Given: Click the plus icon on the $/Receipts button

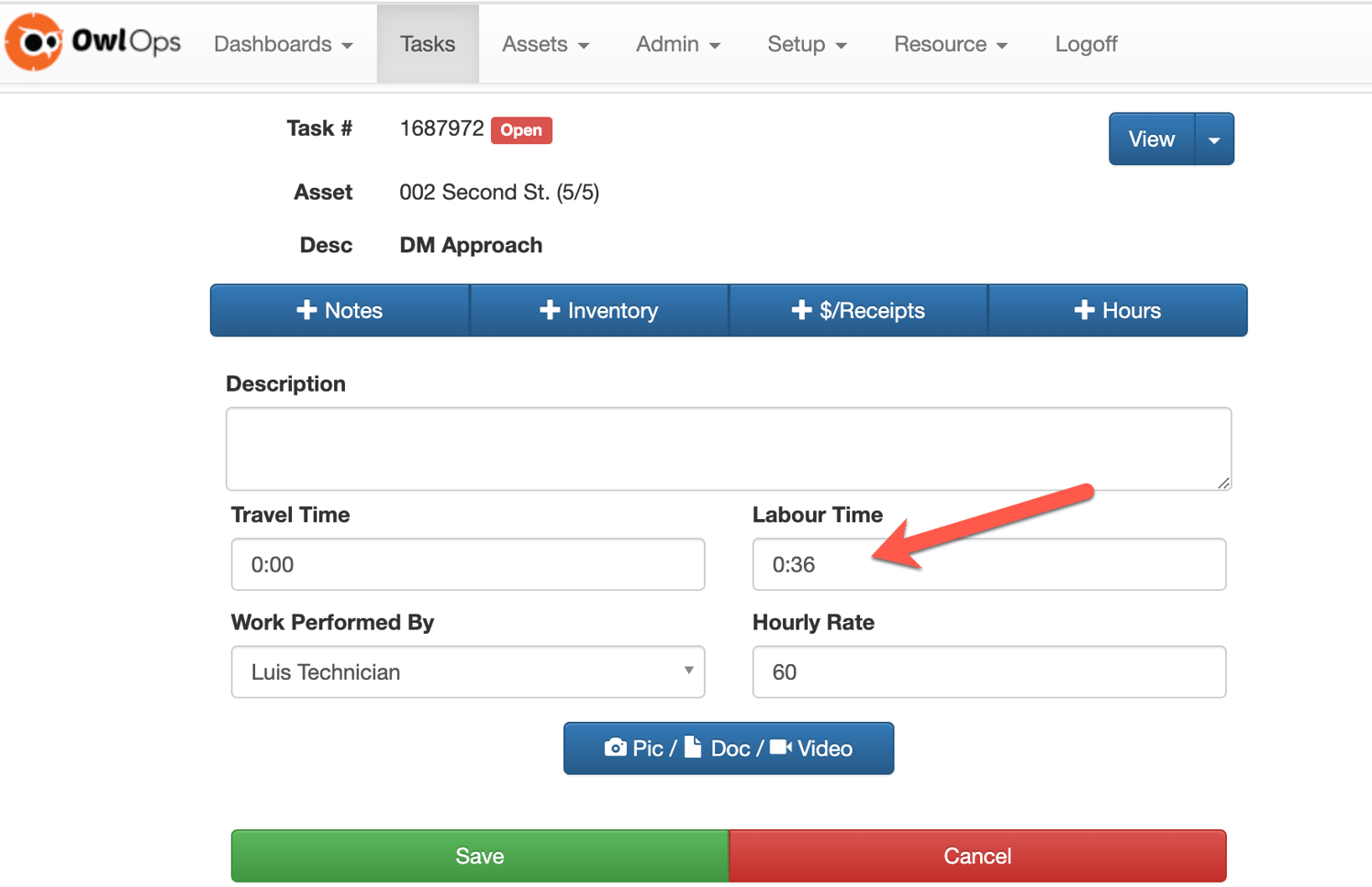Looking at the screenshot, I should coord(802,310).
